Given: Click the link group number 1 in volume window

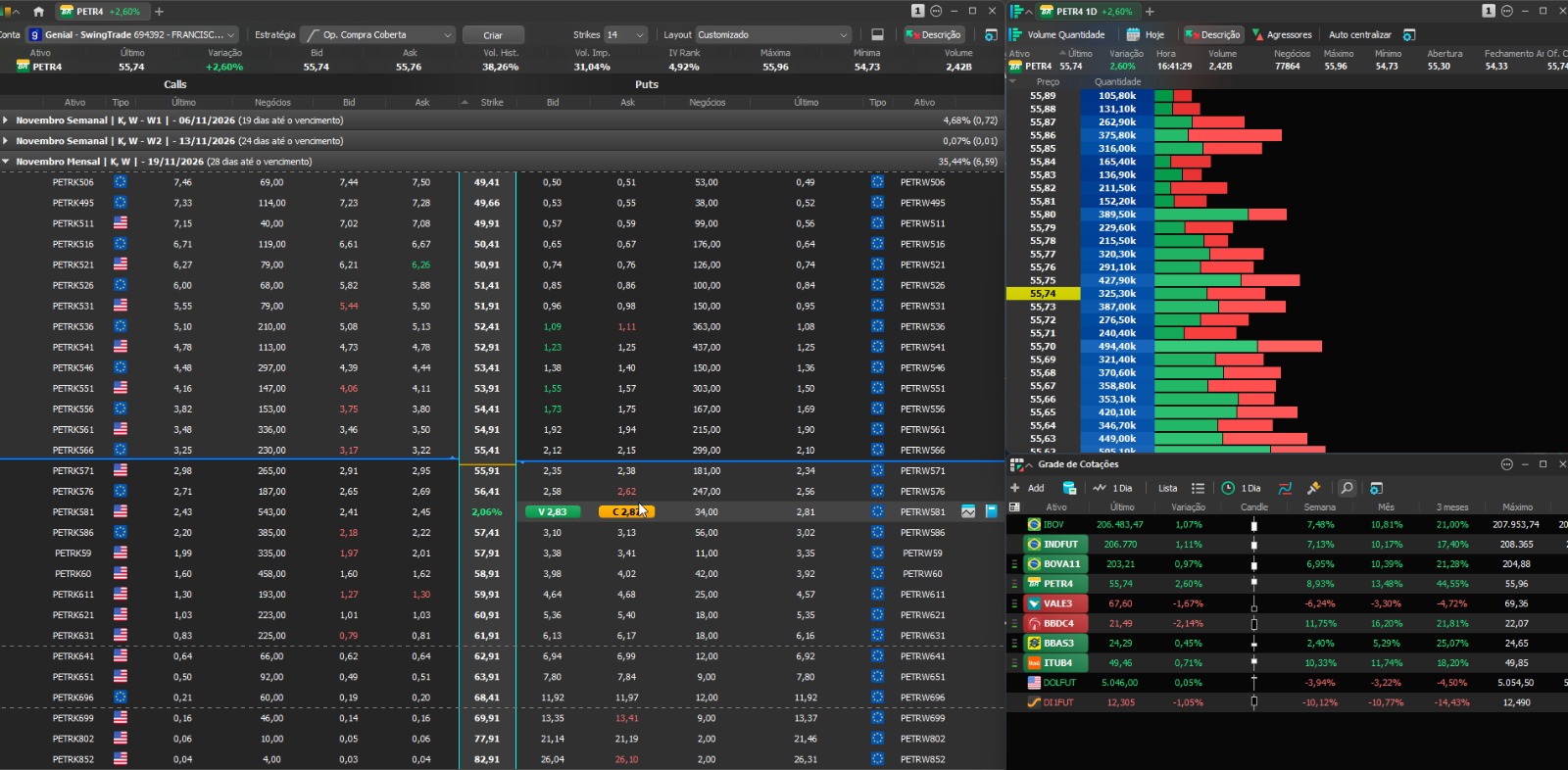Looking at the screenshot, I should (1488, 11).
